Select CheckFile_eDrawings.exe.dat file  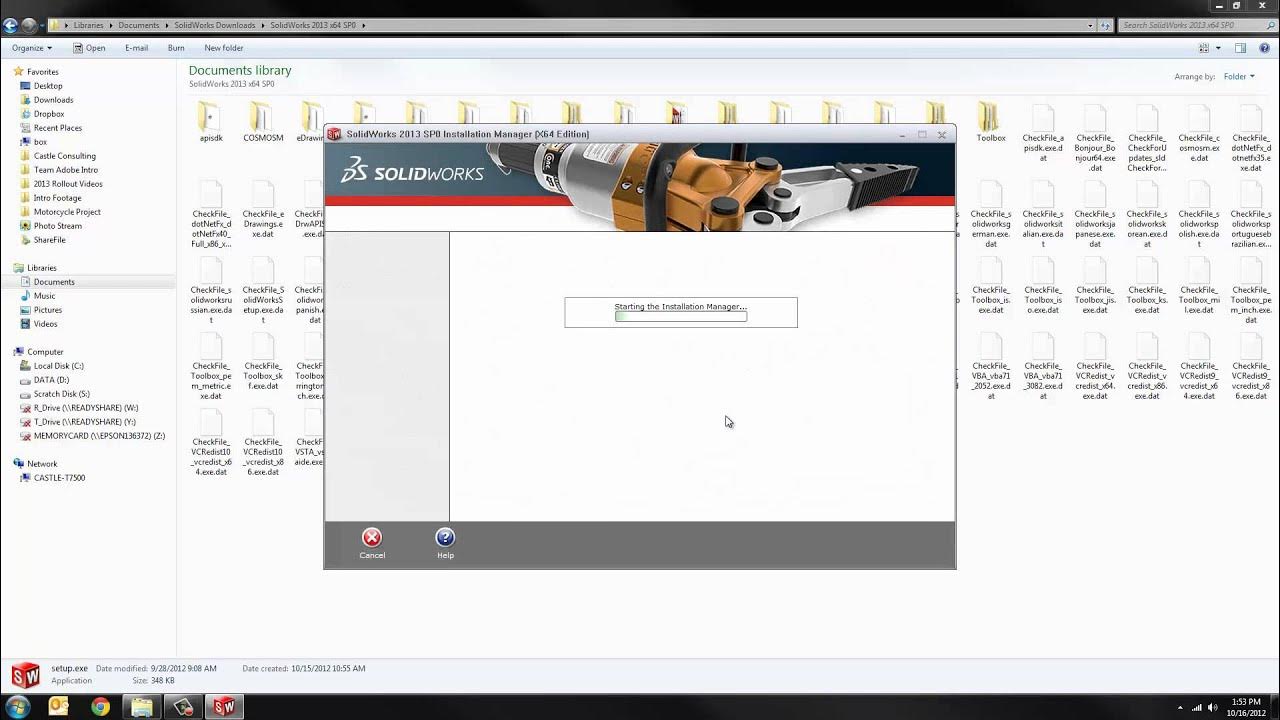[x=263, y=208]
